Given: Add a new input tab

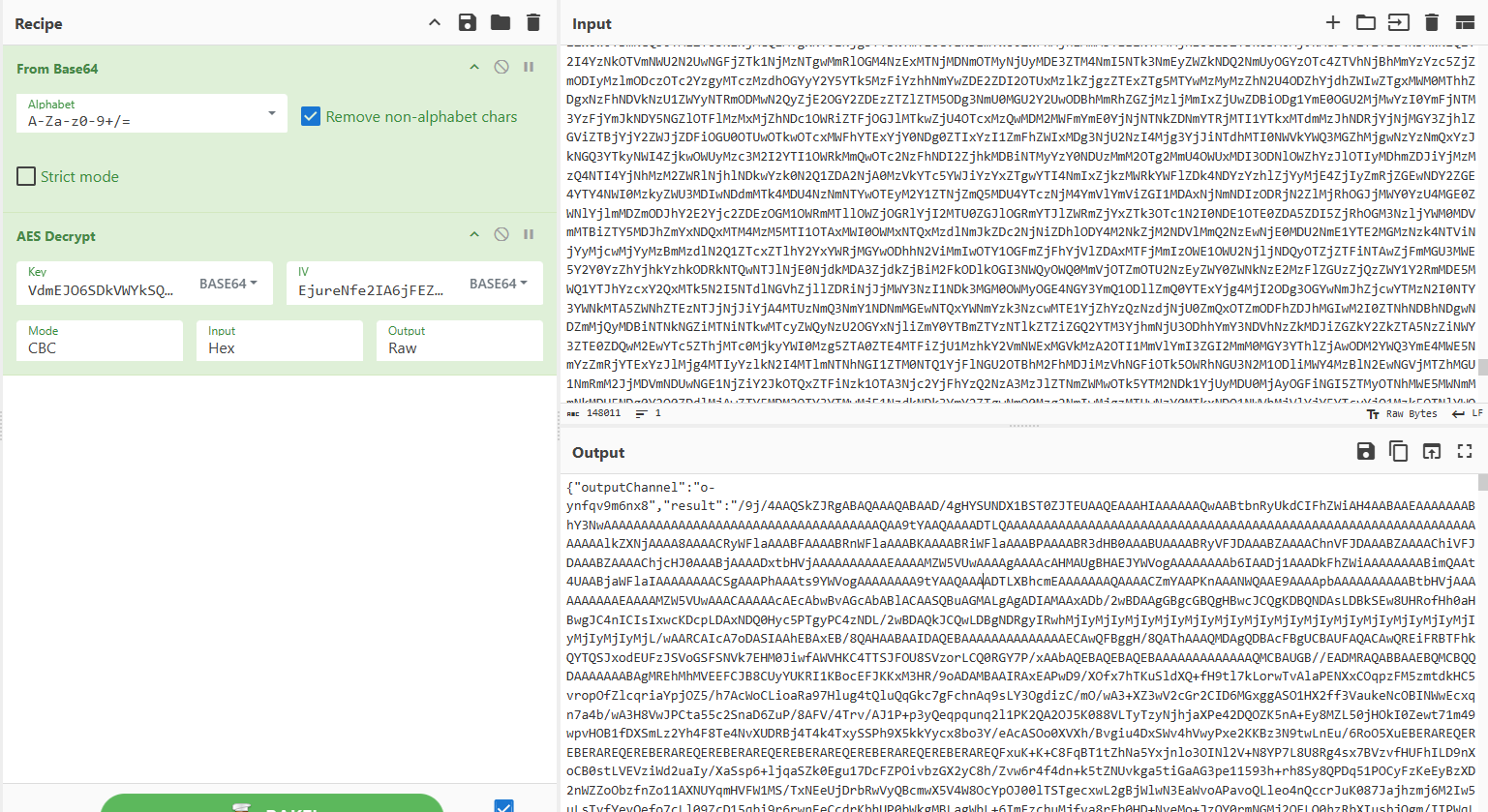Looking at the screenshot, I should [x=1333, y=22].
